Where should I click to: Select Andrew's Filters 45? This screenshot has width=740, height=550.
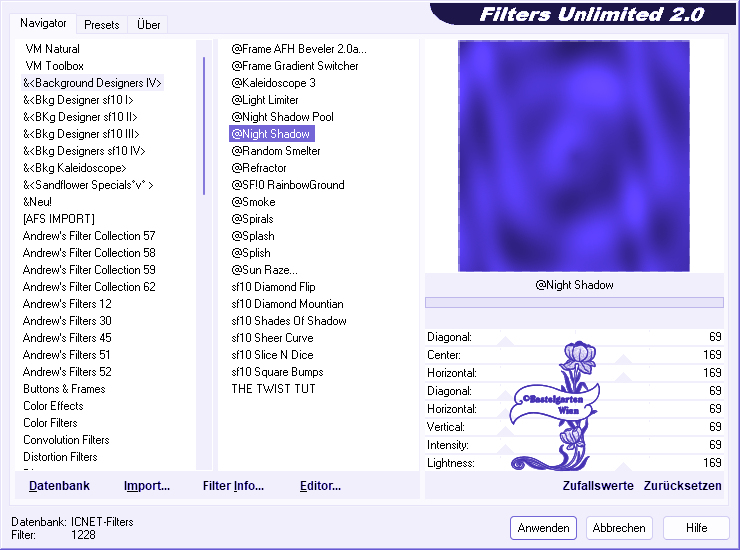(67, 338)
